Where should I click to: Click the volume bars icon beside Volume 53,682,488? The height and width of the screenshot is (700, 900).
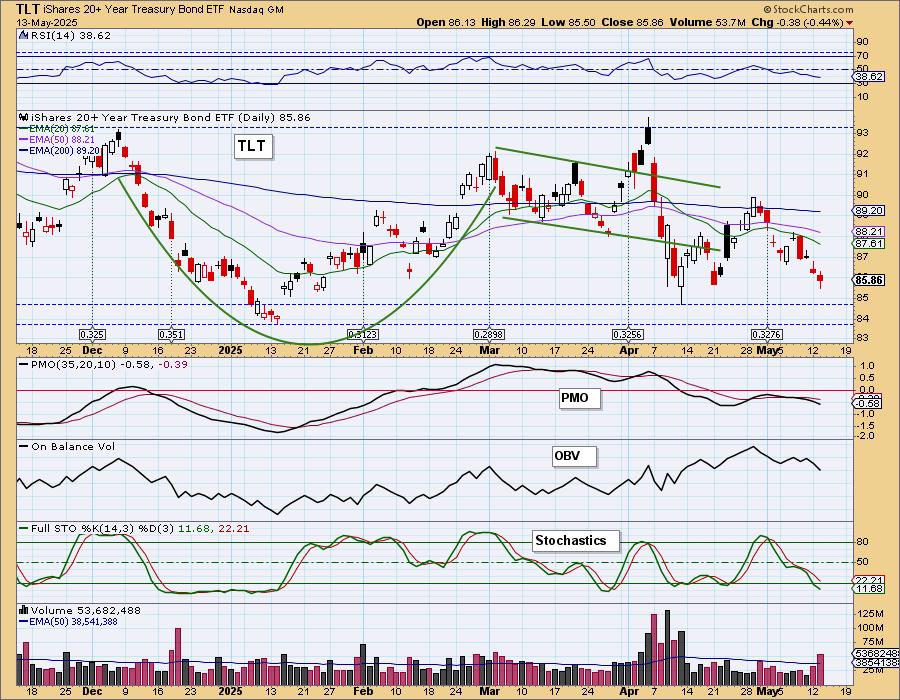coord(24,610)
